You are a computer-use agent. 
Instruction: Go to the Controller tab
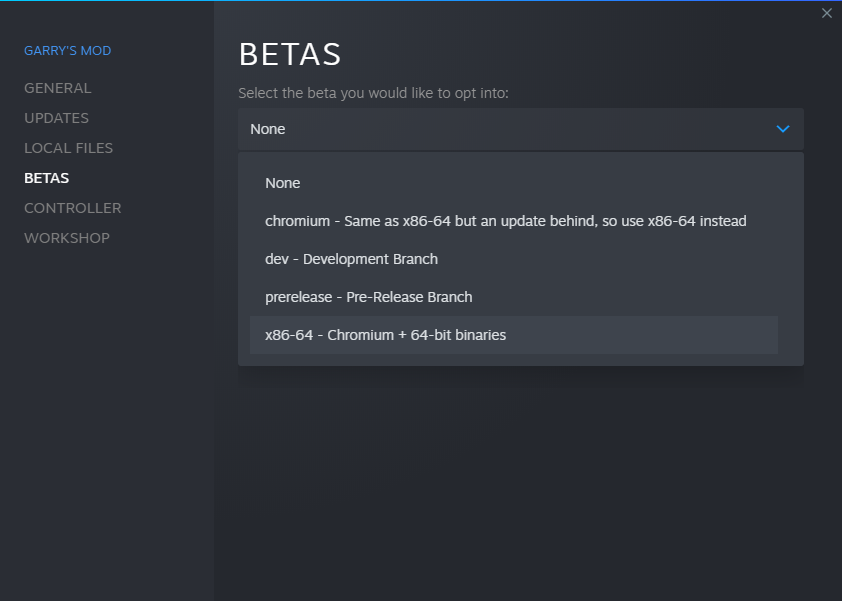72,208
